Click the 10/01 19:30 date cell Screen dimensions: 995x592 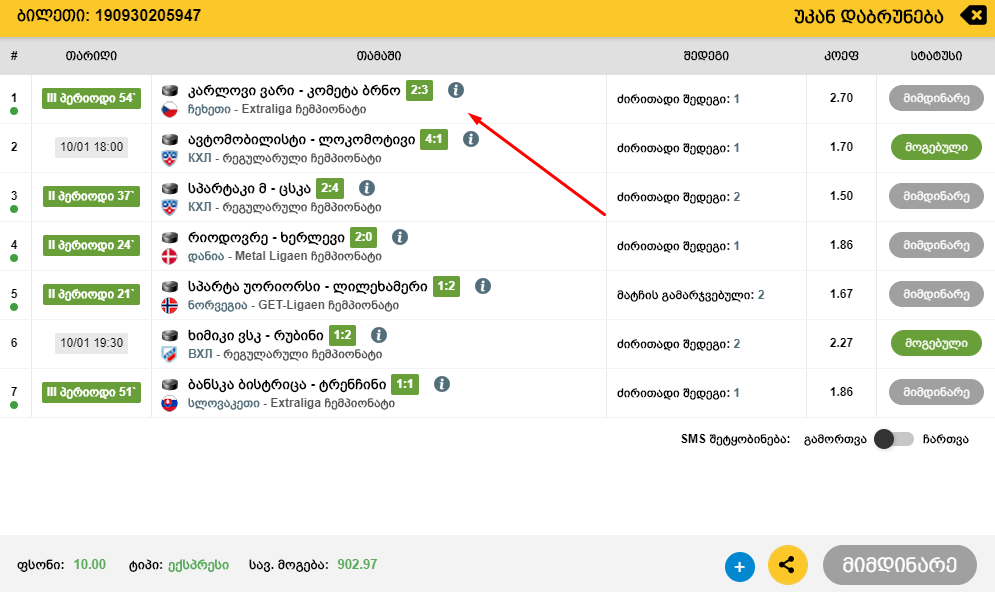pyautogui.click(x=91, y=343)
